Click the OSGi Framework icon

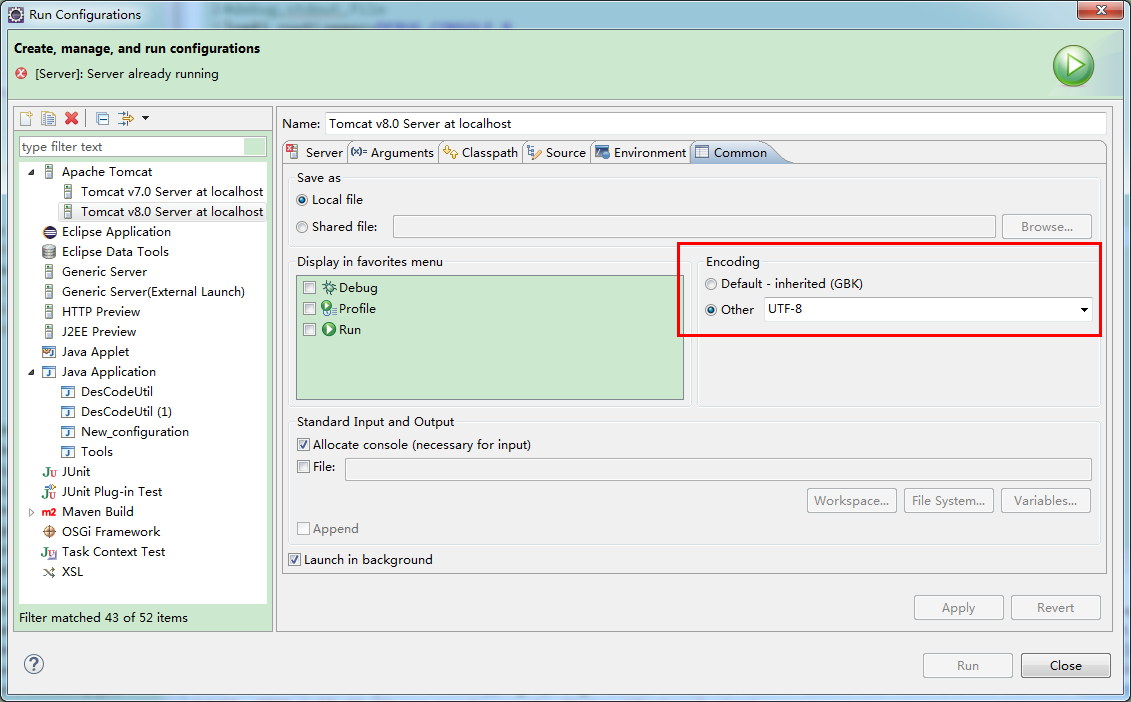[49, 532]
